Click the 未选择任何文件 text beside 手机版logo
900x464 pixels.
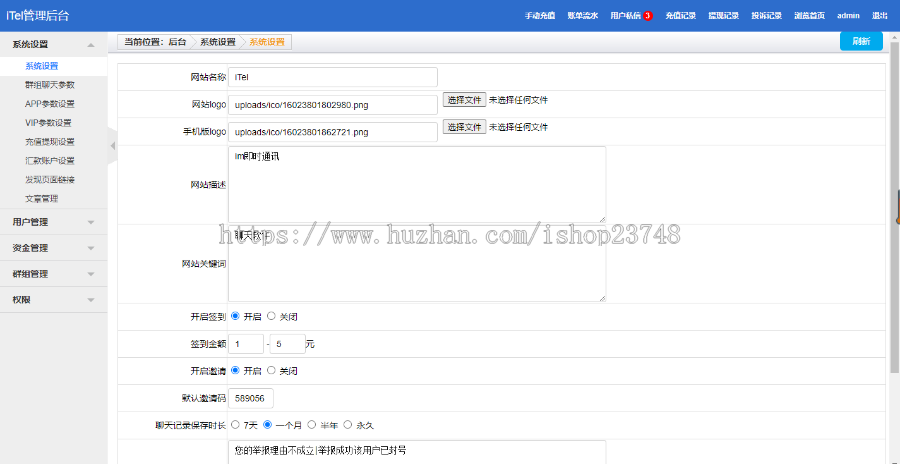518,127
